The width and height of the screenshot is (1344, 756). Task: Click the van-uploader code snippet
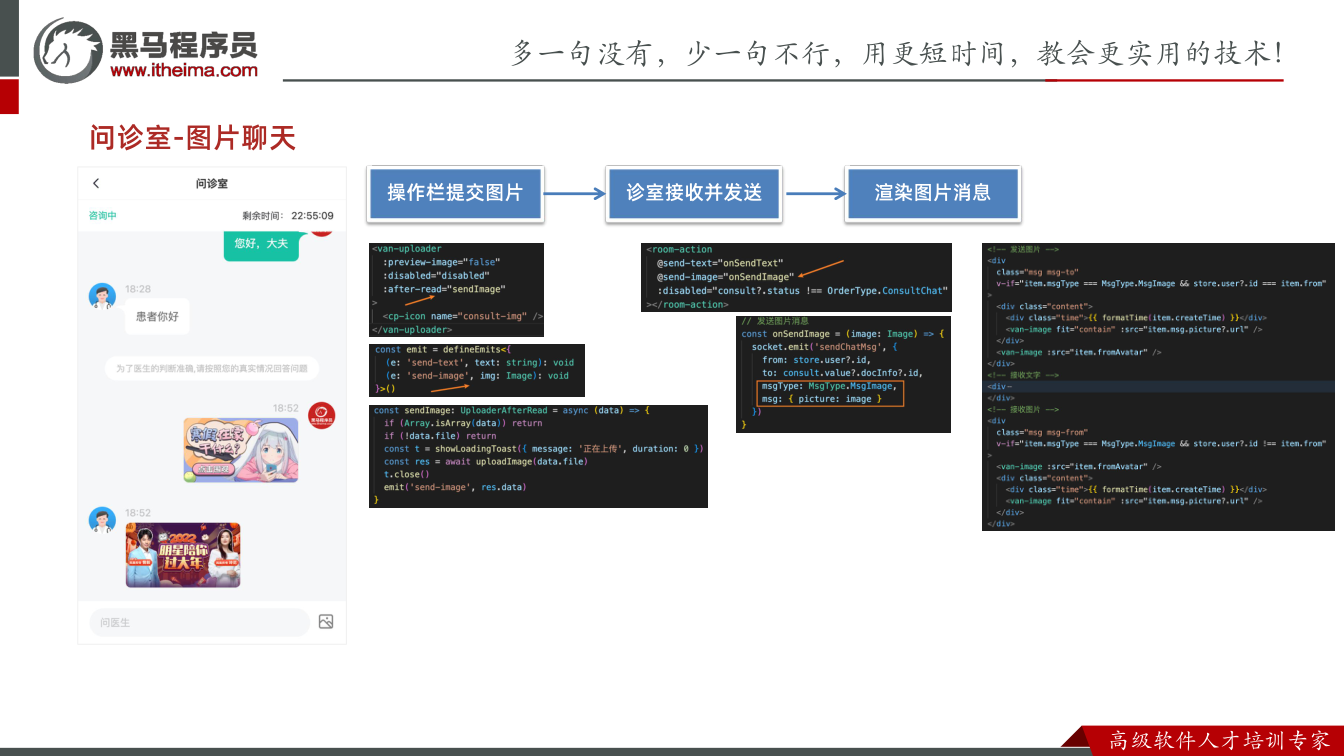456,289
